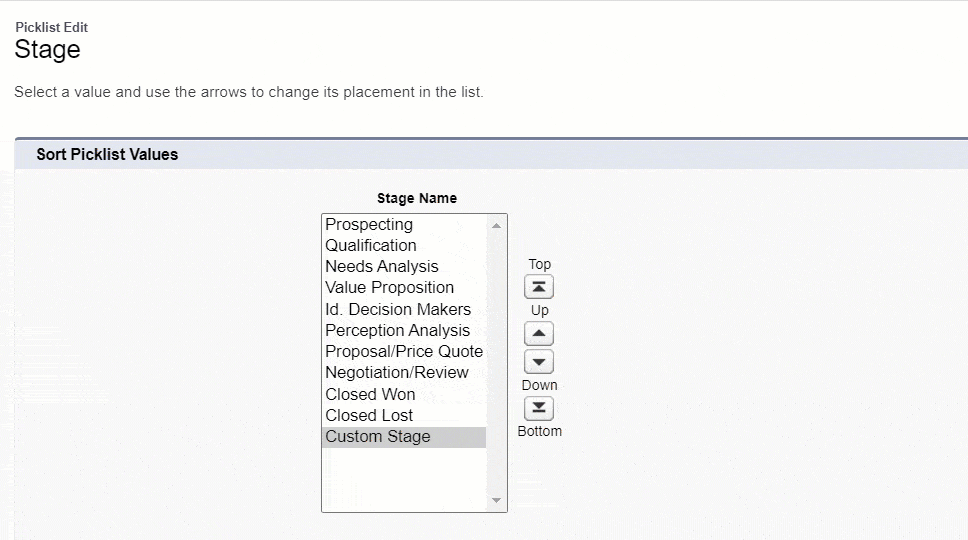
Task: Move selected value to Top
Action: tap(539, 288)
